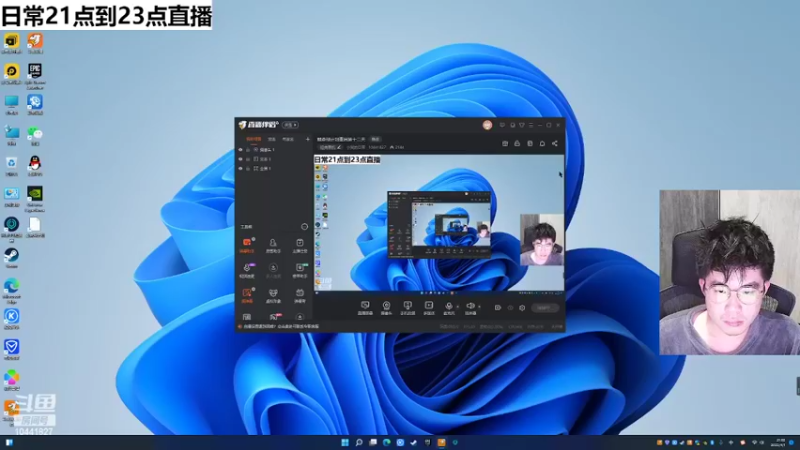Click the shield-shaped icon in the title bar
Screen dimensions: 800x450
(521, 125)
